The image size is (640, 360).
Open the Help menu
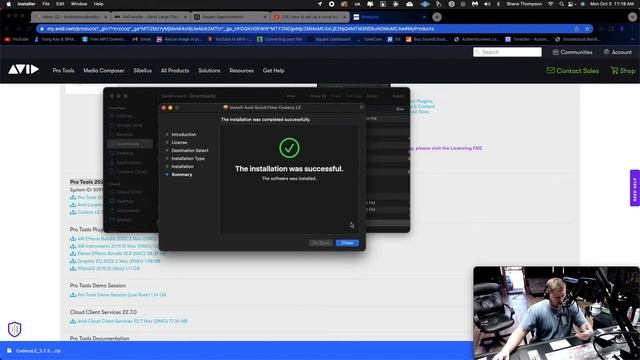pos(98,4)
